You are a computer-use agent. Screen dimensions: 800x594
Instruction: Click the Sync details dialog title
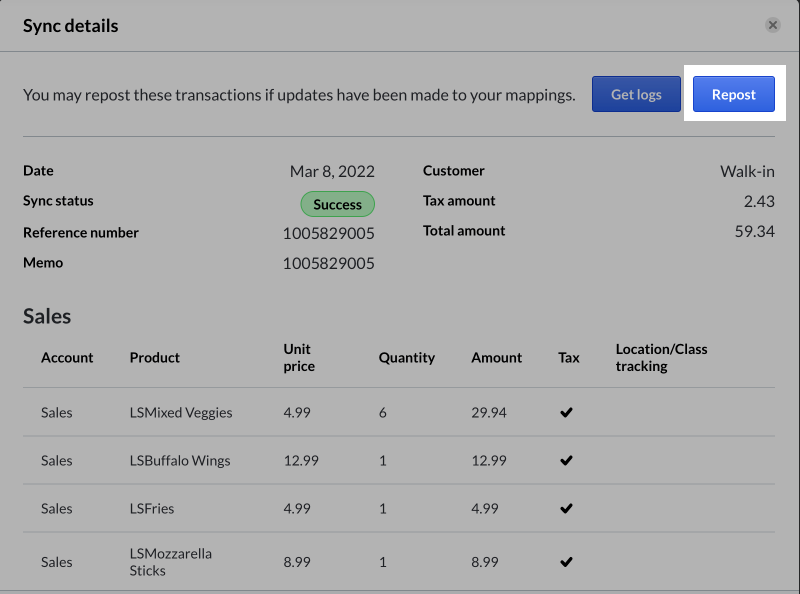coord(71,26)
